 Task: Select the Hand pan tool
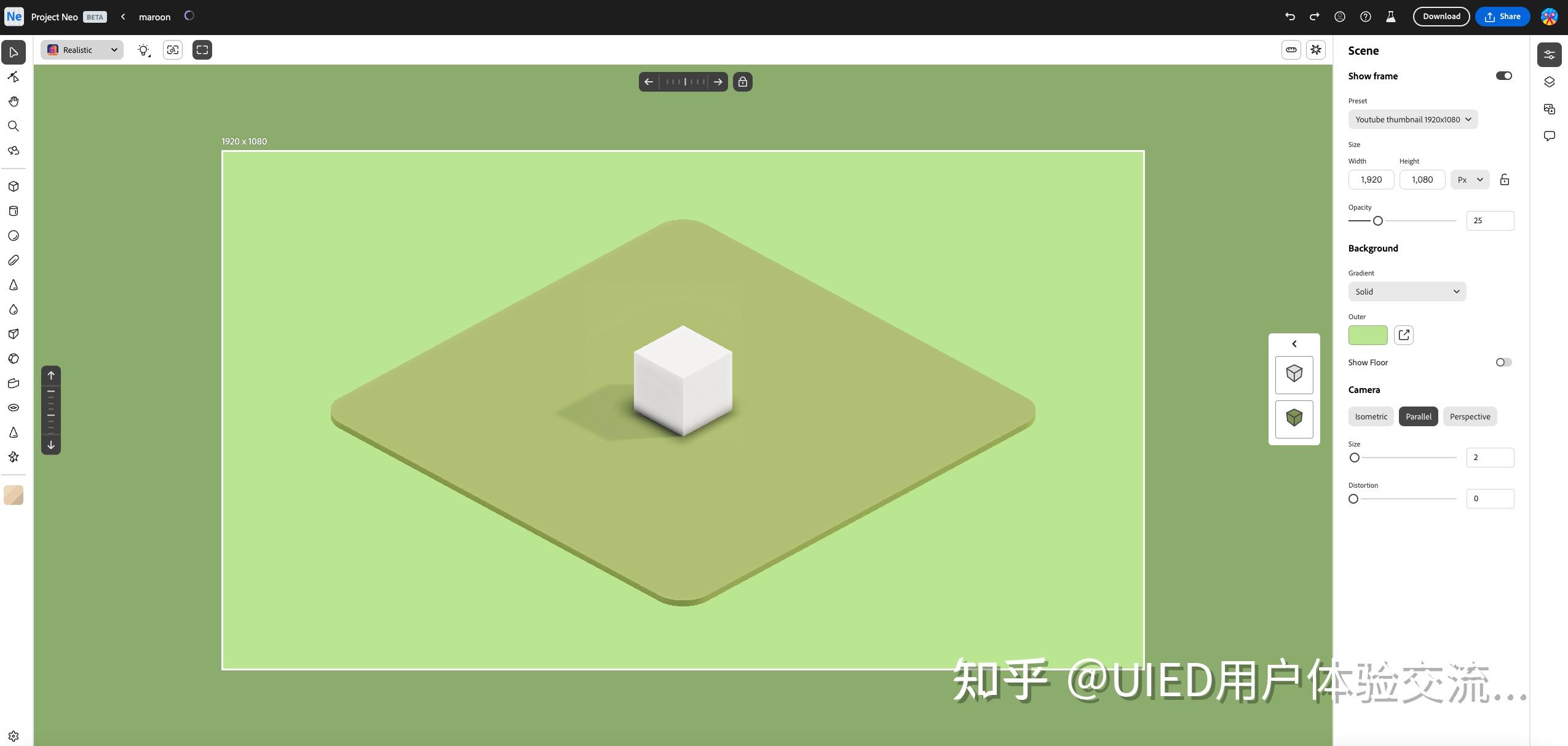(13, 101)
